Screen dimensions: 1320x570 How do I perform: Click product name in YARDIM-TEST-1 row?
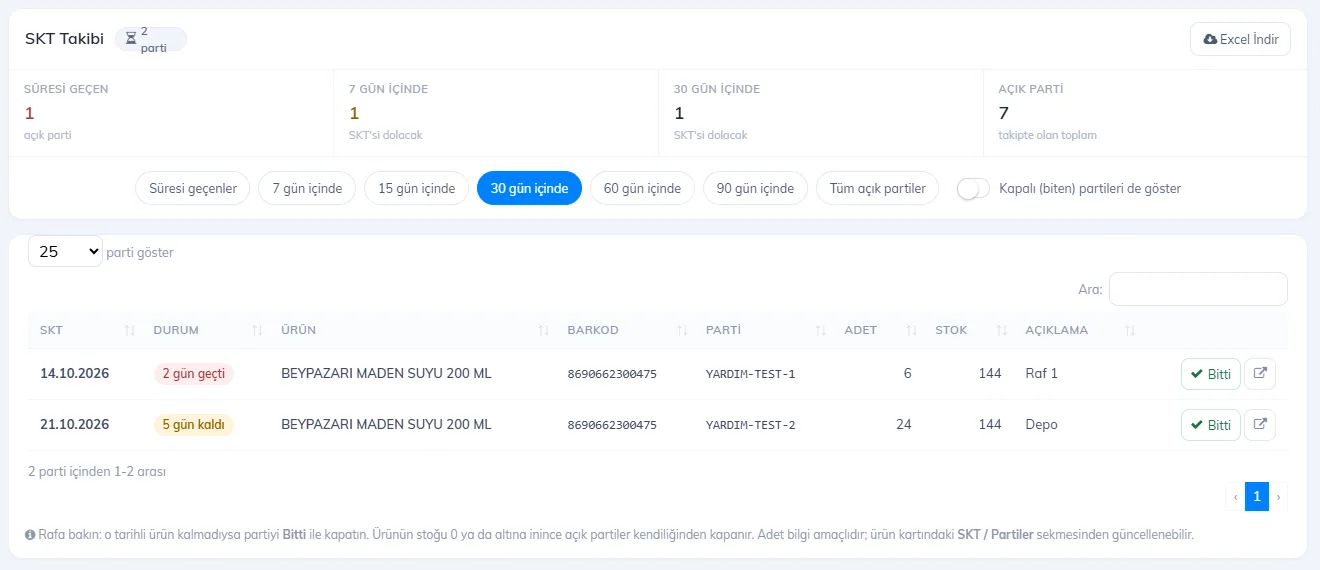(386, 374)
